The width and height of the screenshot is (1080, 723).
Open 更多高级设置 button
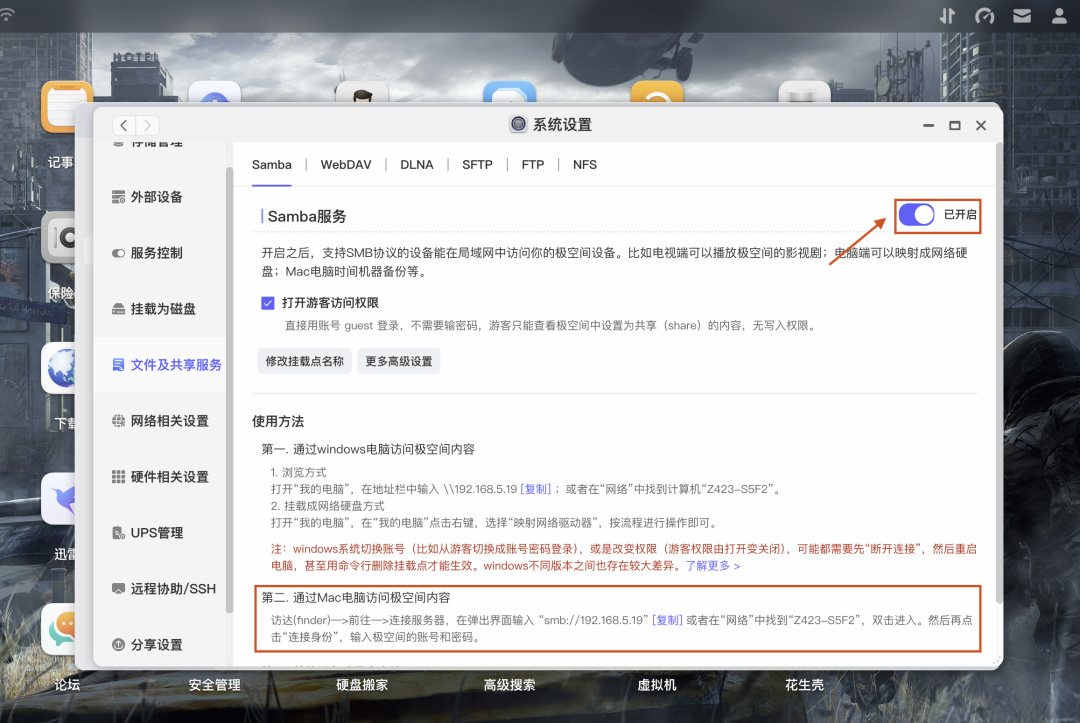pos(399,361)
